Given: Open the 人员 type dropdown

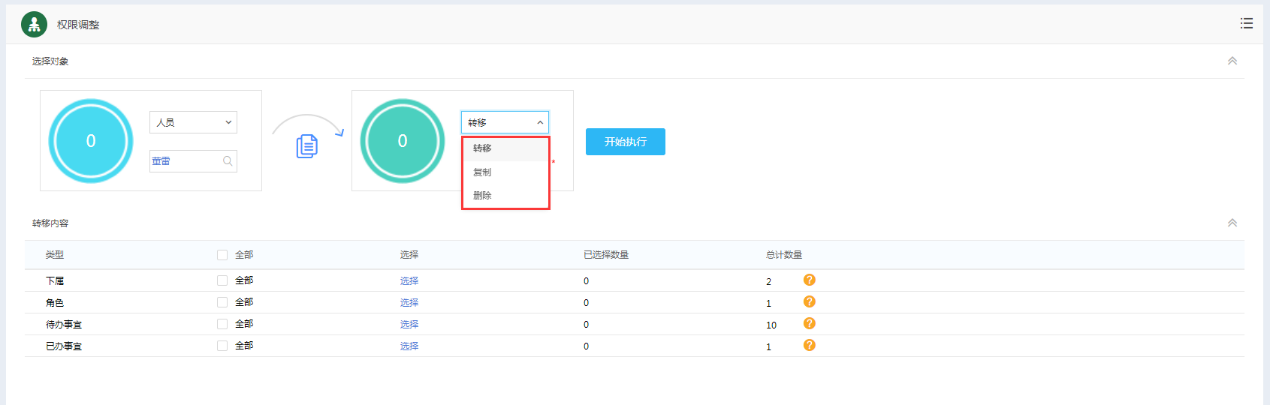Looking at the screenshot, I should [x=192, y=122].
